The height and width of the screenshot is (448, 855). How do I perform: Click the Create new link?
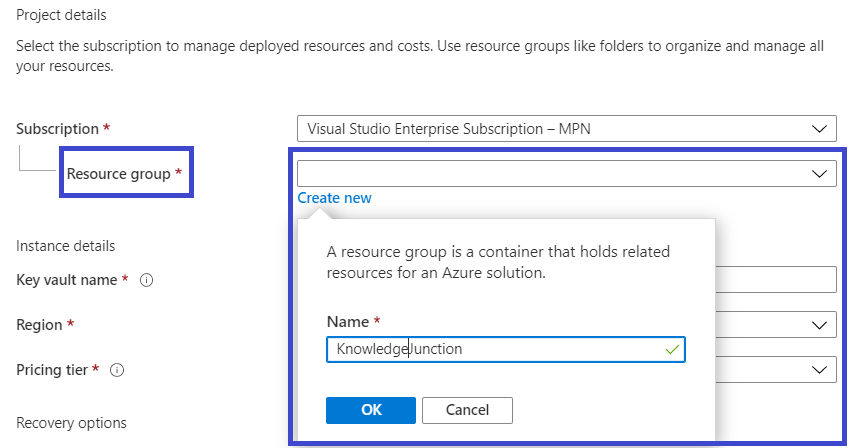(x=334, y=198)
